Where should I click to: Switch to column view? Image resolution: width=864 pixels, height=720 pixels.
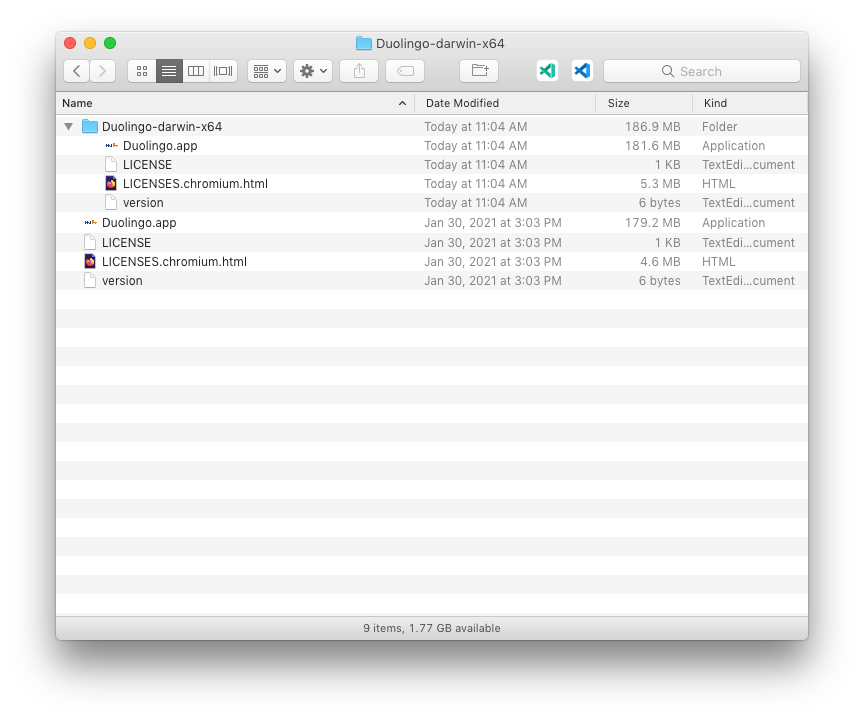(x=195, y=71)
